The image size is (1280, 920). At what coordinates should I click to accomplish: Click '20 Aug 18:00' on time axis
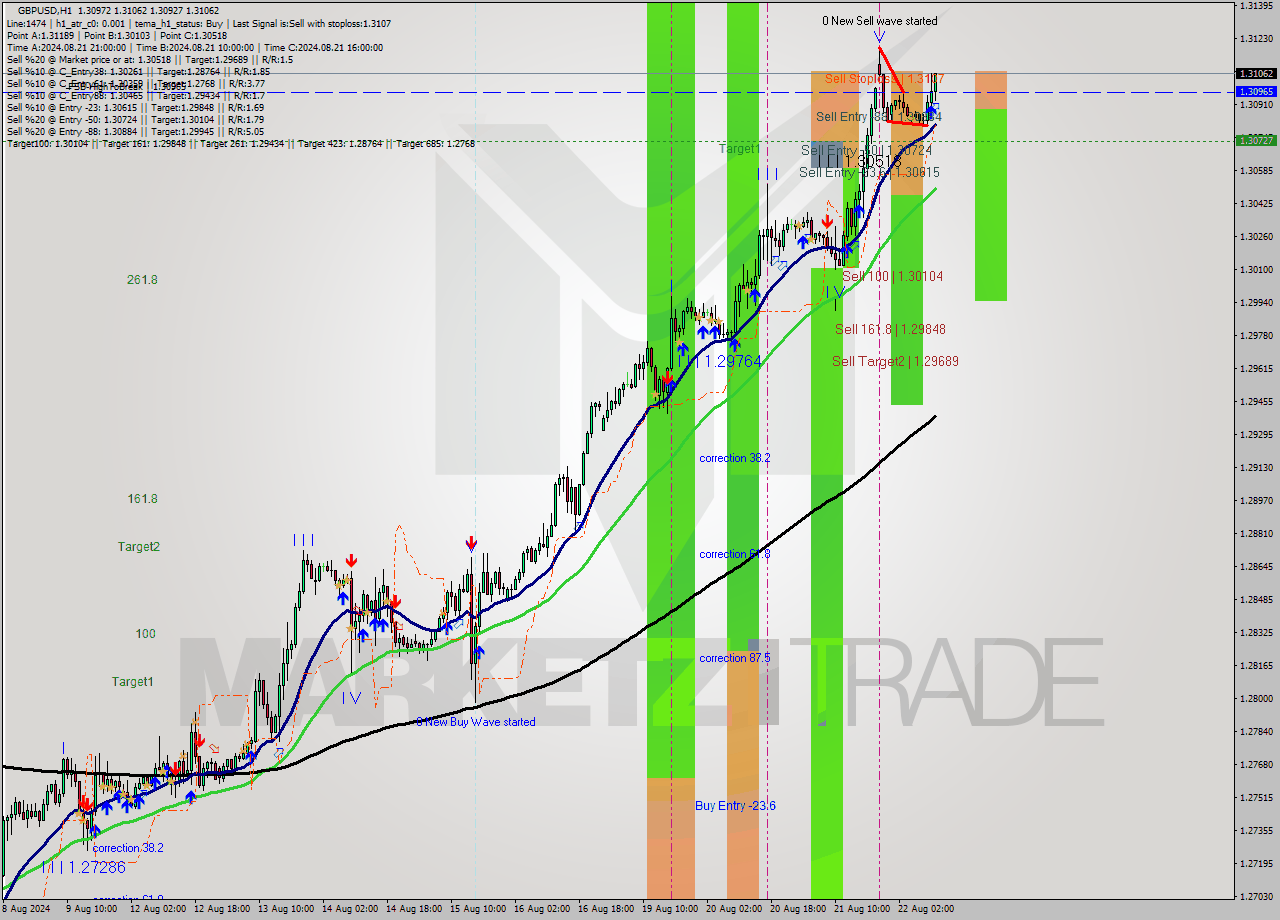pyautogui.click(x=797, y=910)
